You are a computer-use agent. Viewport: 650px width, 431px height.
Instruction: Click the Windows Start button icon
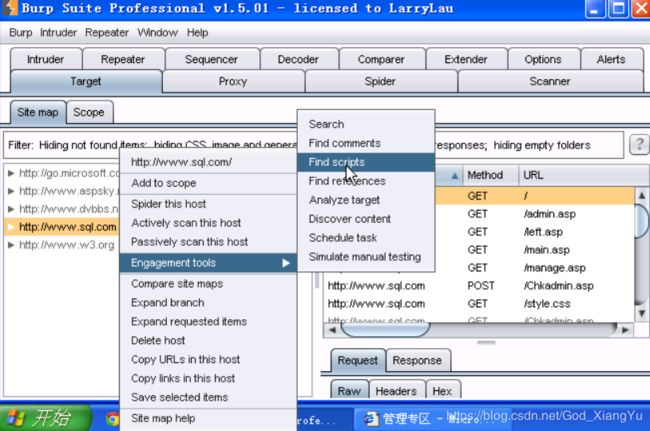46,418
